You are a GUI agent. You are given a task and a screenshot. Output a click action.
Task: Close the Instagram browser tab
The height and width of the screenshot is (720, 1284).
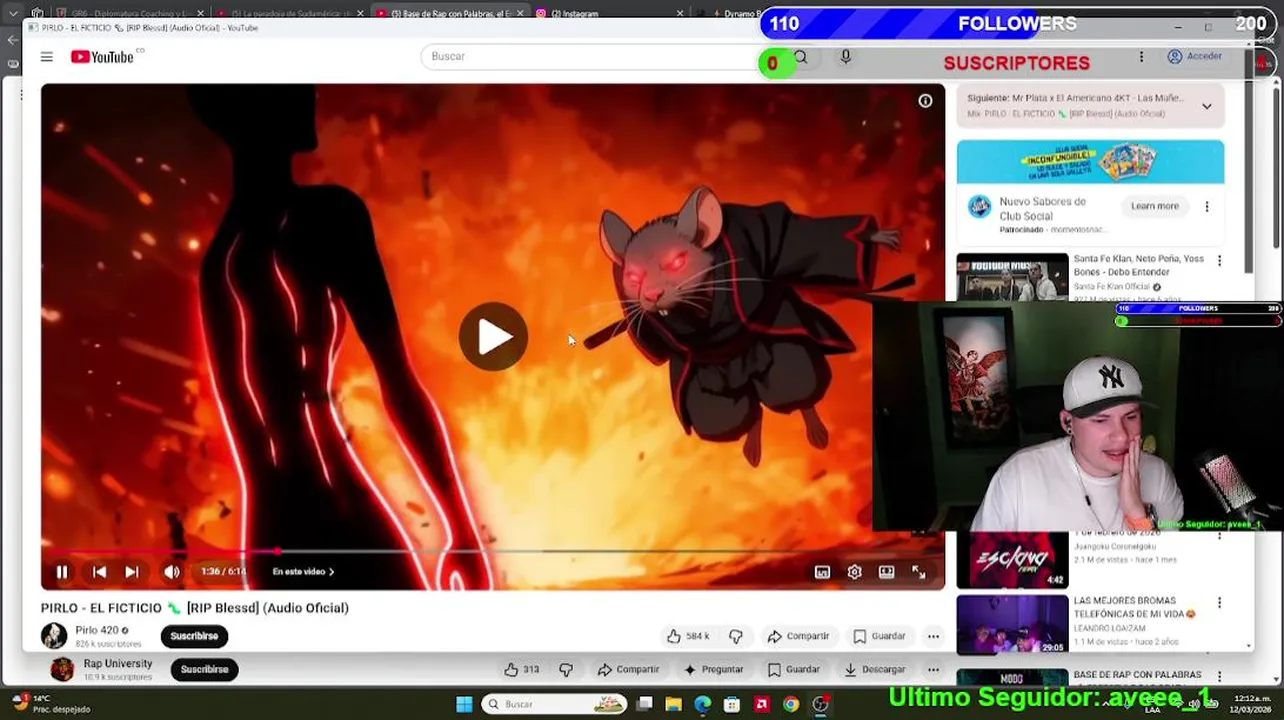click(x=680, y=13)
